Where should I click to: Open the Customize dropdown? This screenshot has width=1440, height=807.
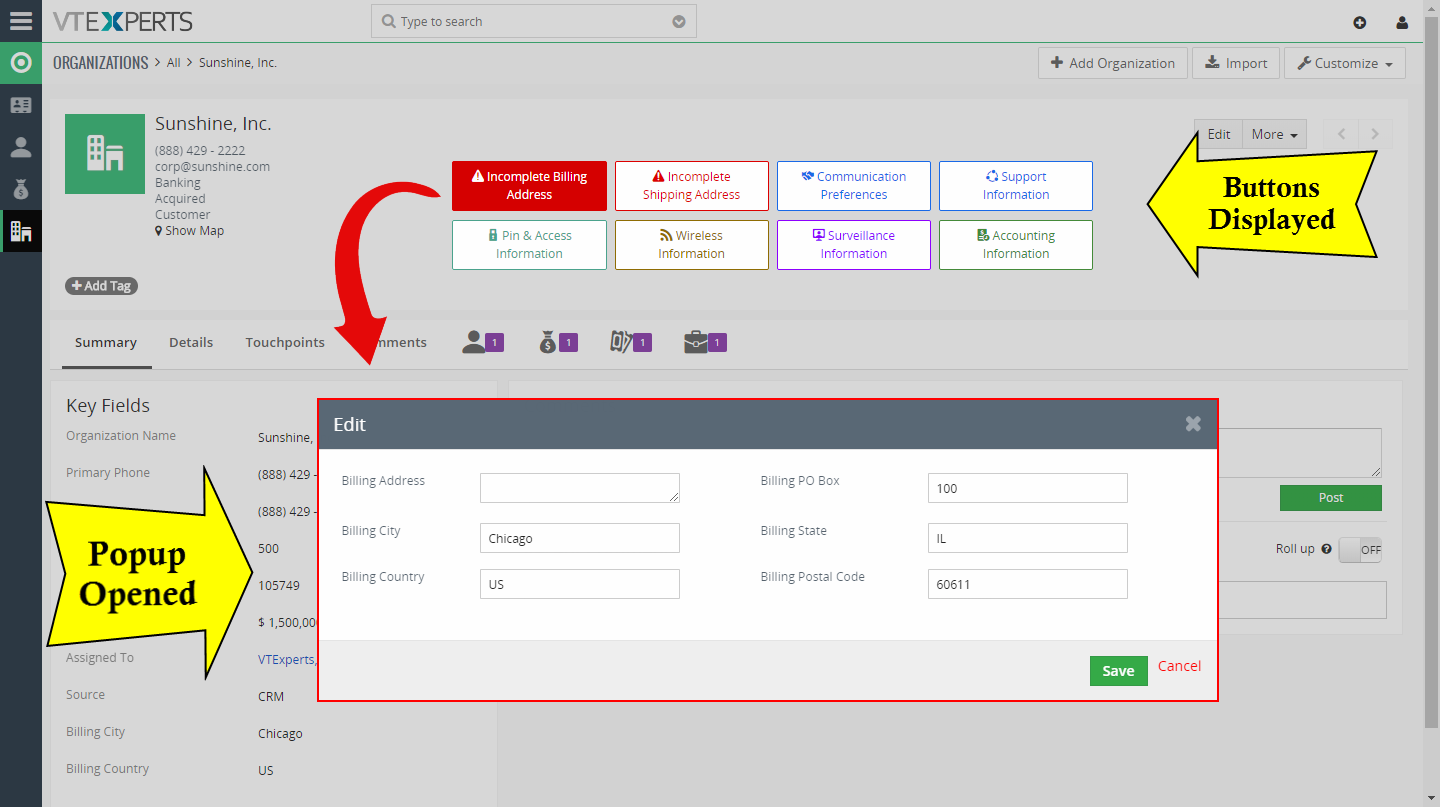coord(1345,63)
